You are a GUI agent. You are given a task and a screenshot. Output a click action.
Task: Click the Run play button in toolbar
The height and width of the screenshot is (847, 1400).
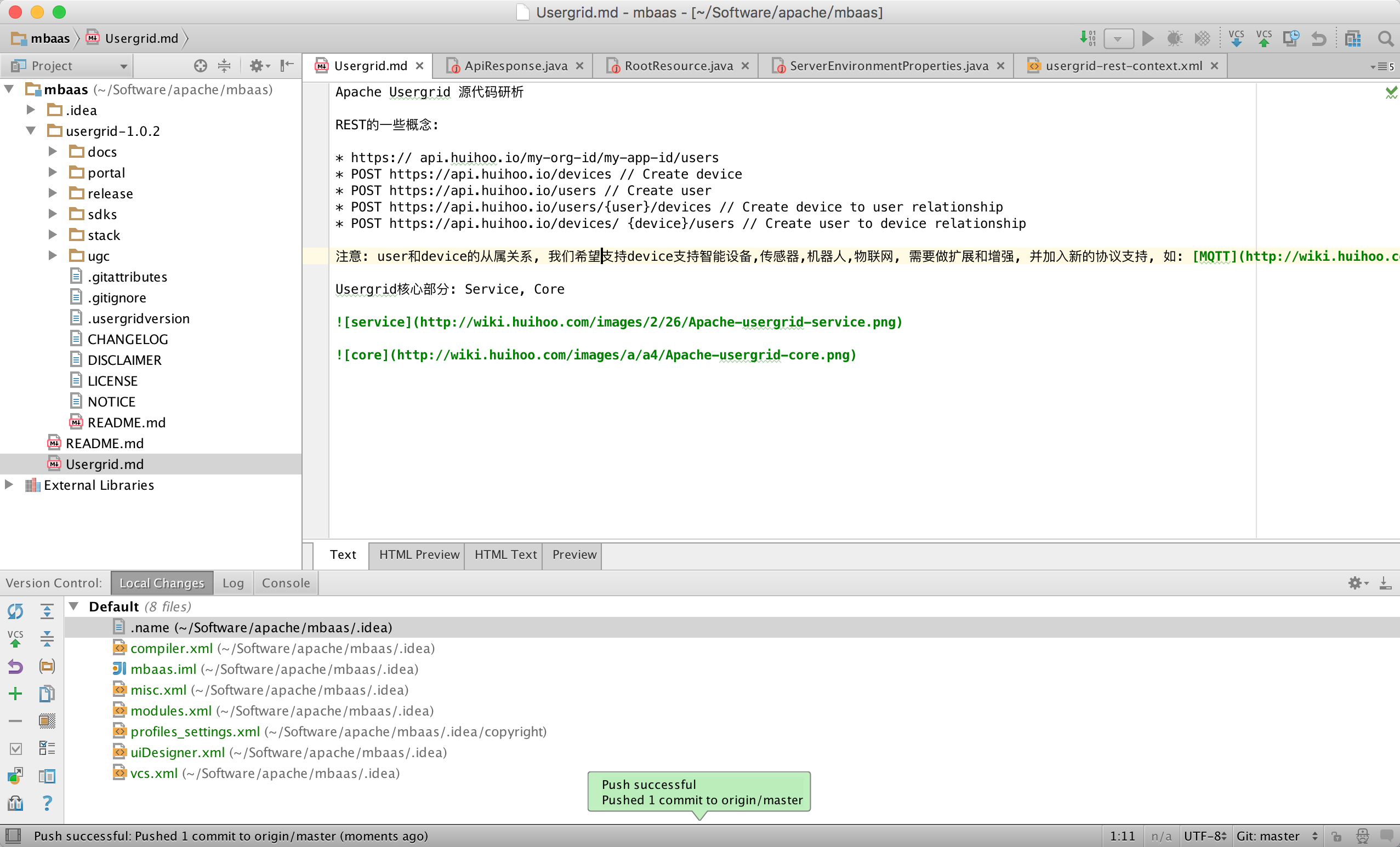(1147, 38)
